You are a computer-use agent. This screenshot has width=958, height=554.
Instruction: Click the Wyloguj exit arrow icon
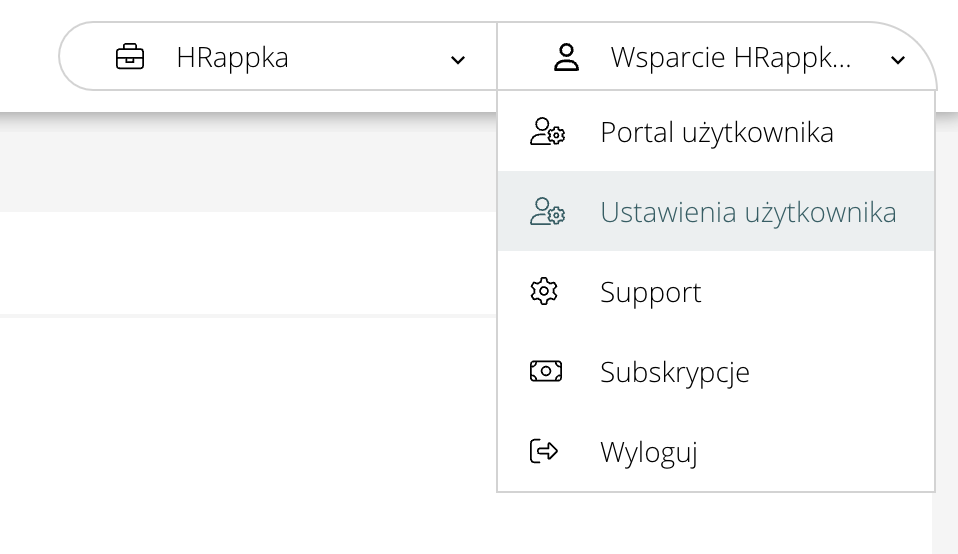point(544,452)
